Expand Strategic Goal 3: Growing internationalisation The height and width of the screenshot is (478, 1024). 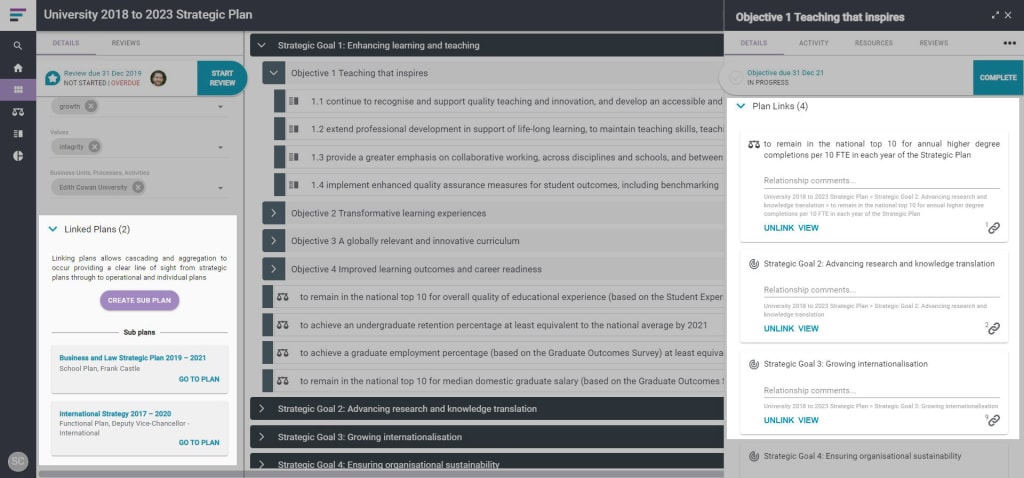click(262, 437)
